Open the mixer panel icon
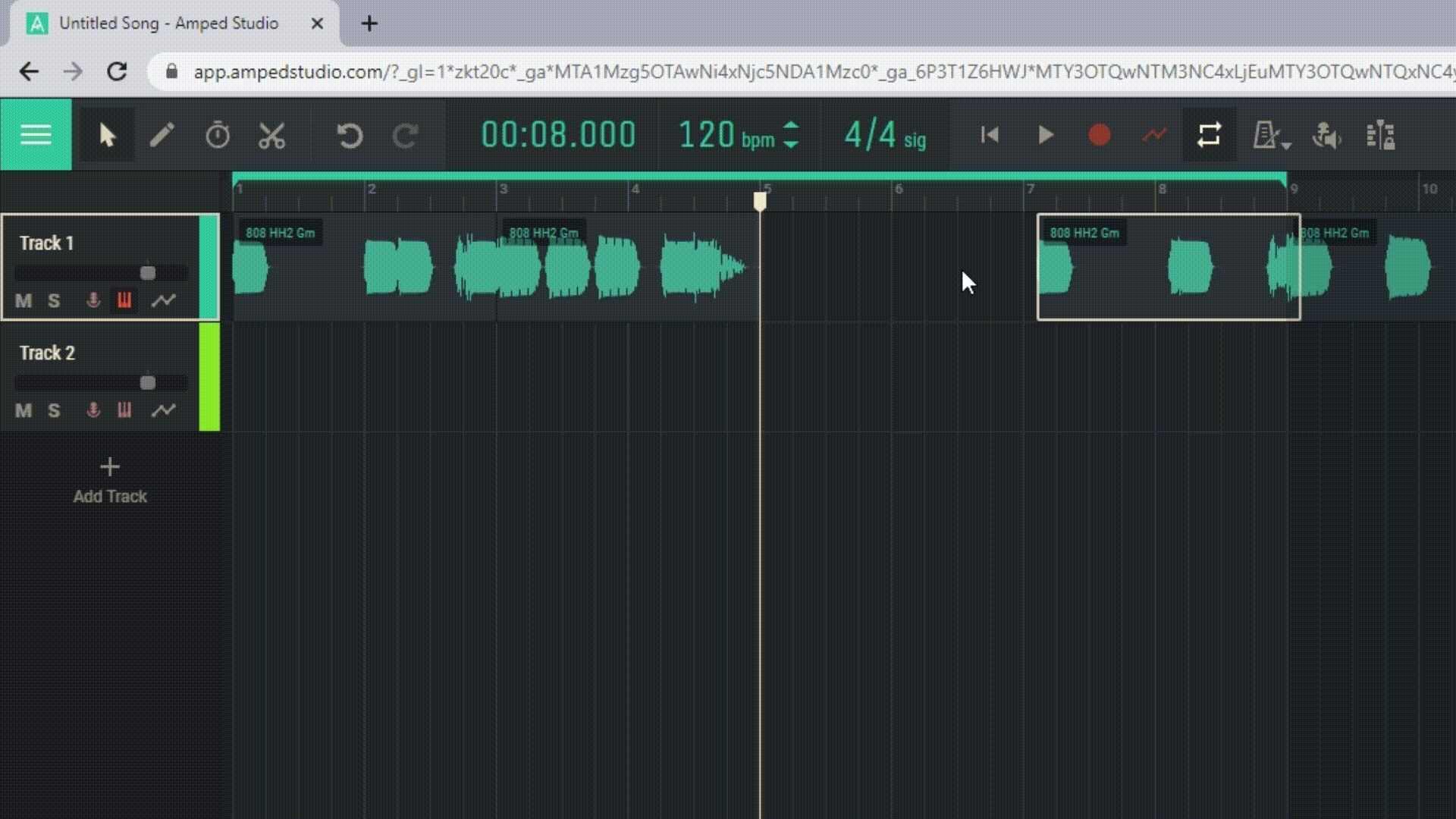Screen dimensions: 1456x819 pos(1382,134)
